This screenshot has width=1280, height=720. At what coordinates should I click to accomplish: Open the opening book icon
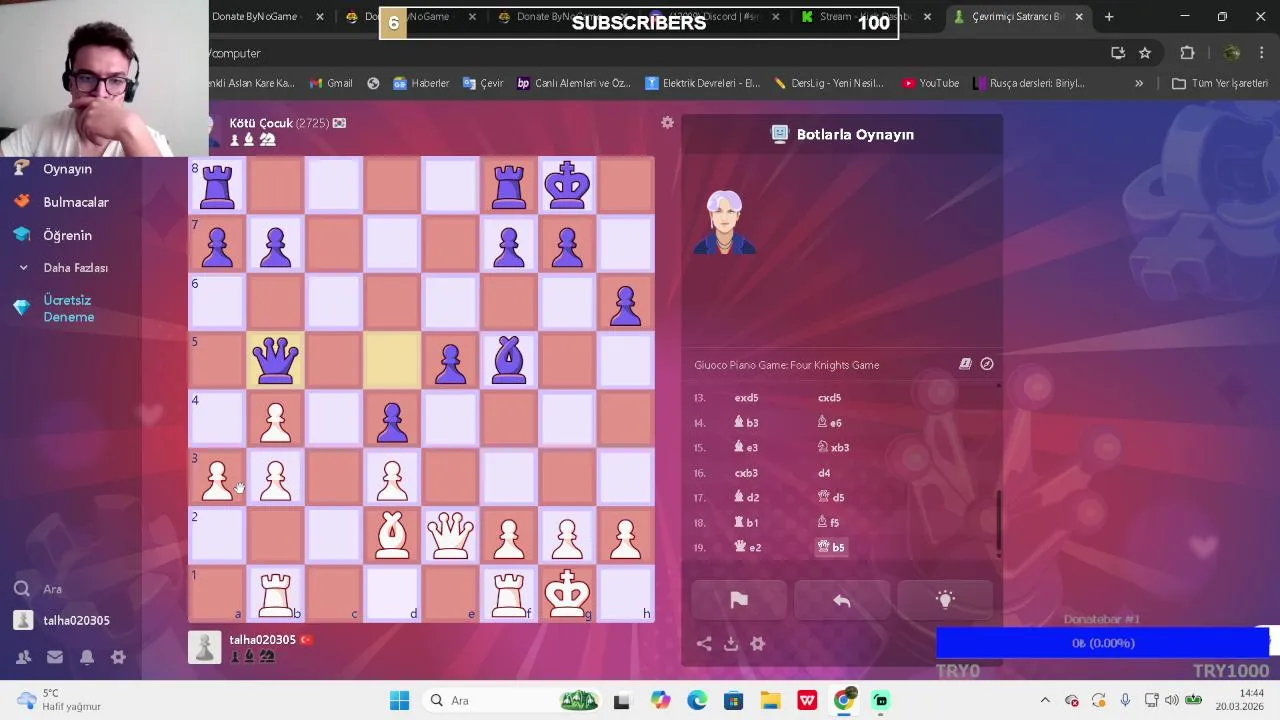coord(965,364)
